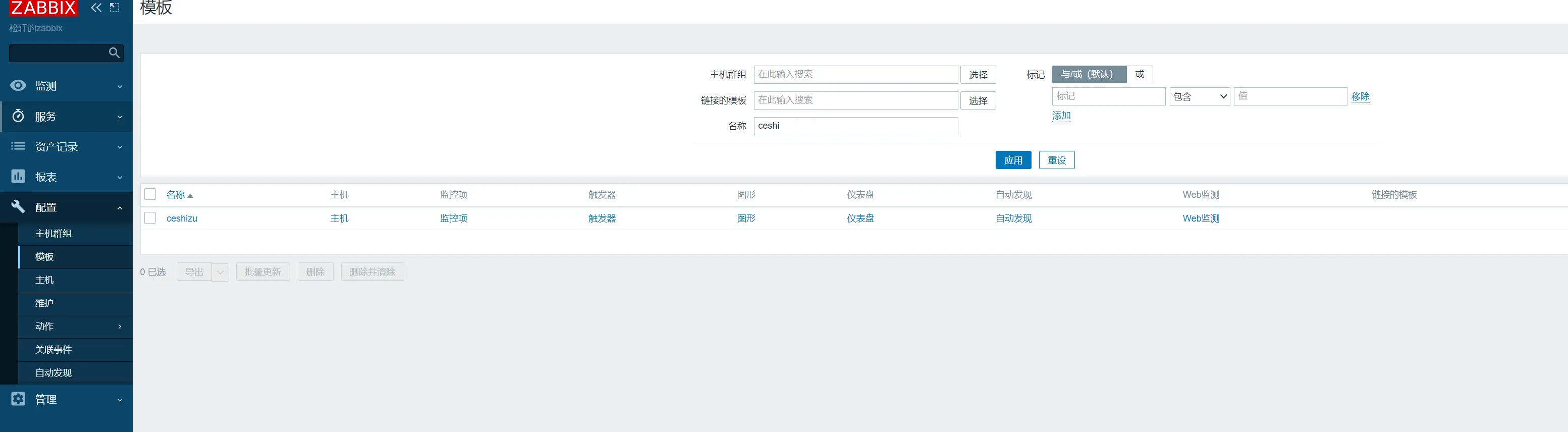
Task: Open 监测 eye icon menu
Action: point(18,86)
